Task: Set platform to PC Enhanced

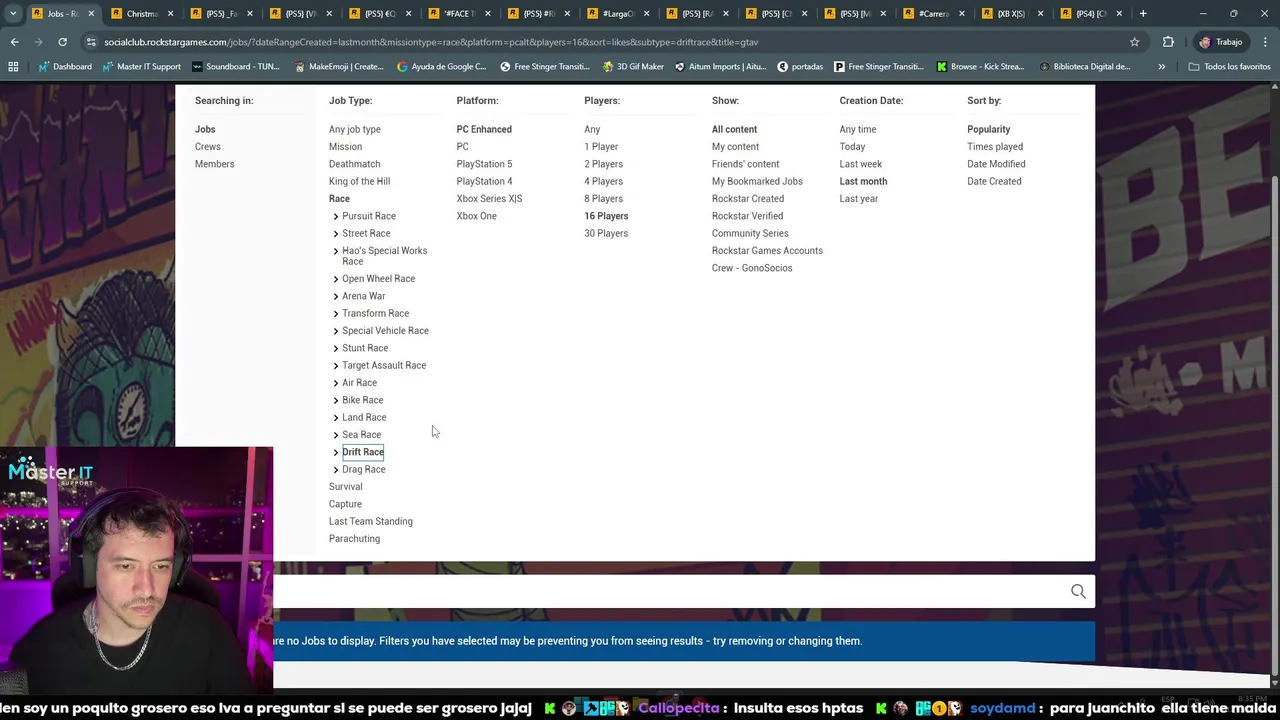Action: 484,129
